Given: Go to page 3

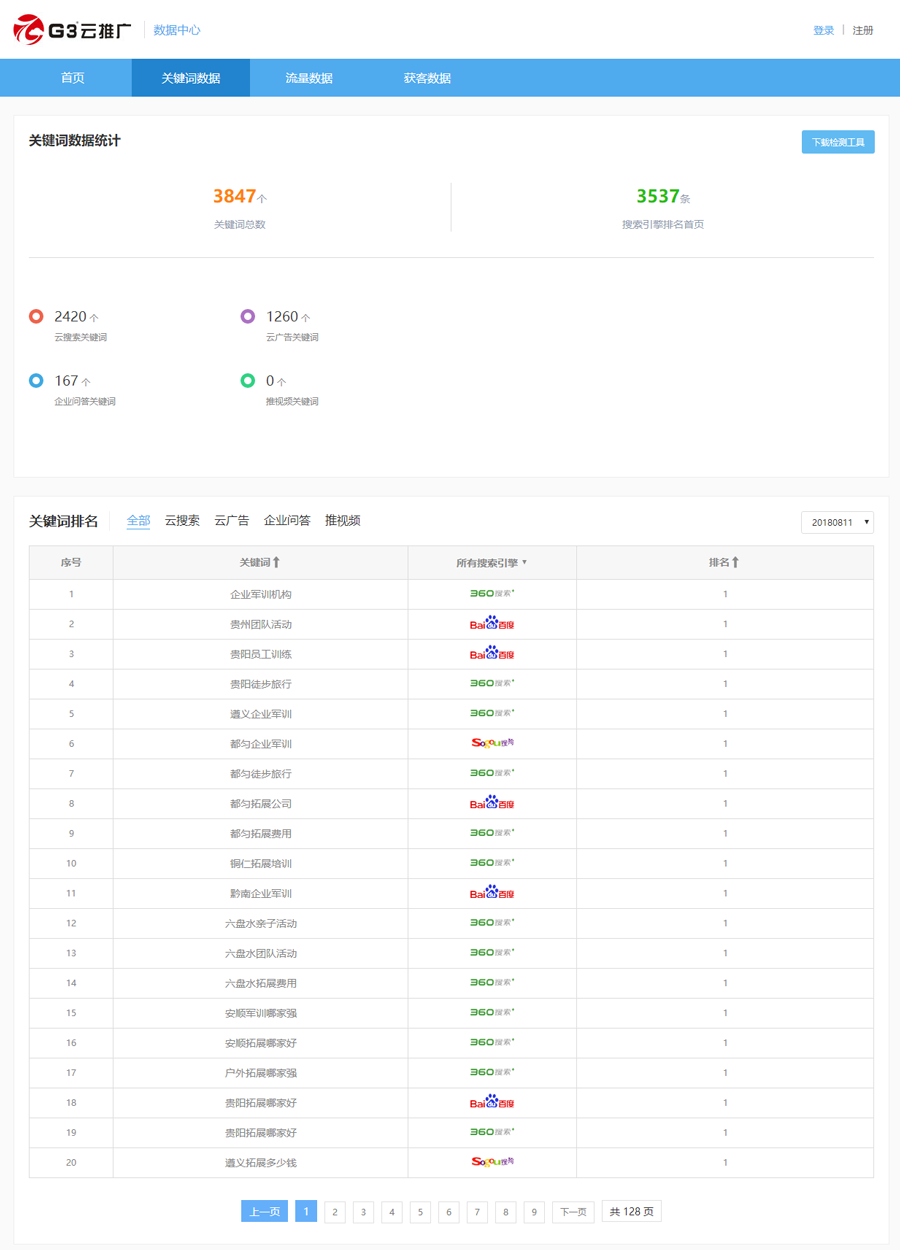Looking at the screenshot, I should (363, 1212).
